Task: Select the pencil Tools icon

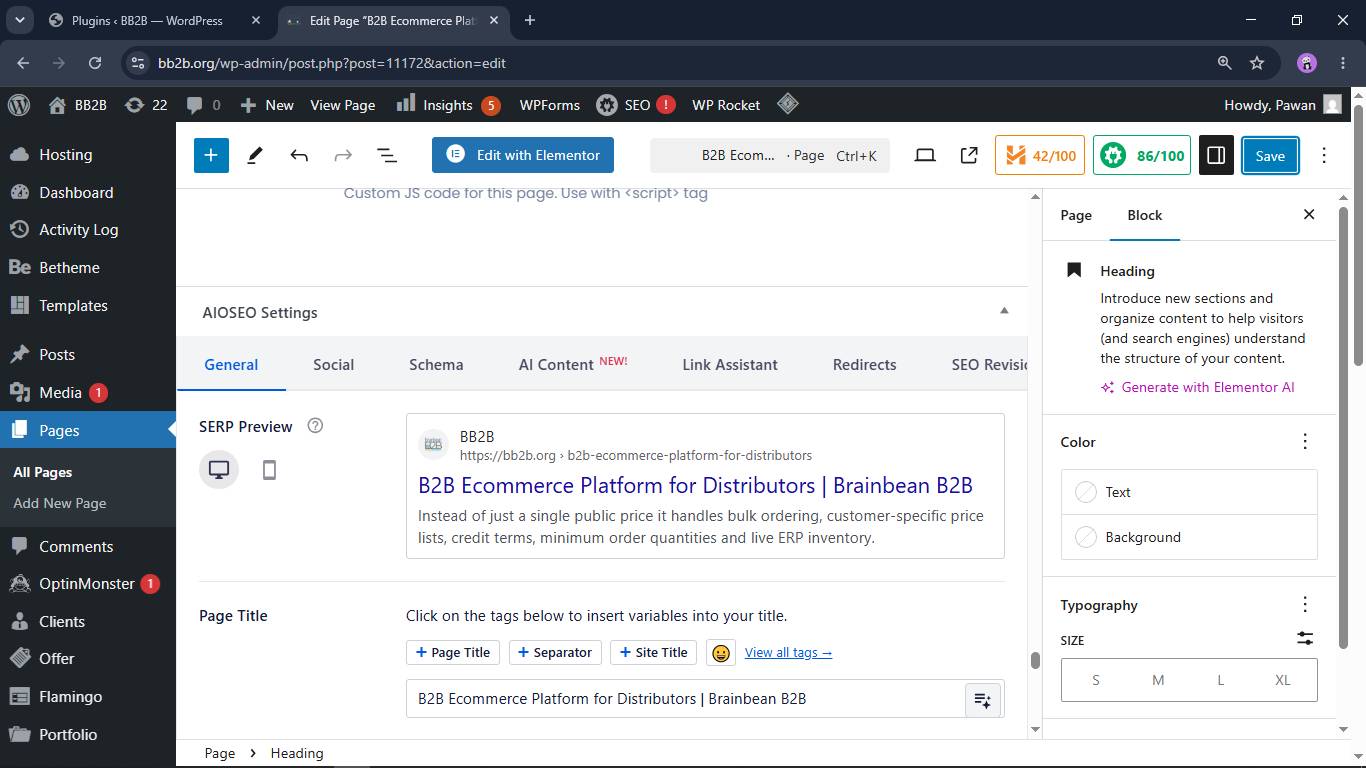Action: tap(255, 155)
